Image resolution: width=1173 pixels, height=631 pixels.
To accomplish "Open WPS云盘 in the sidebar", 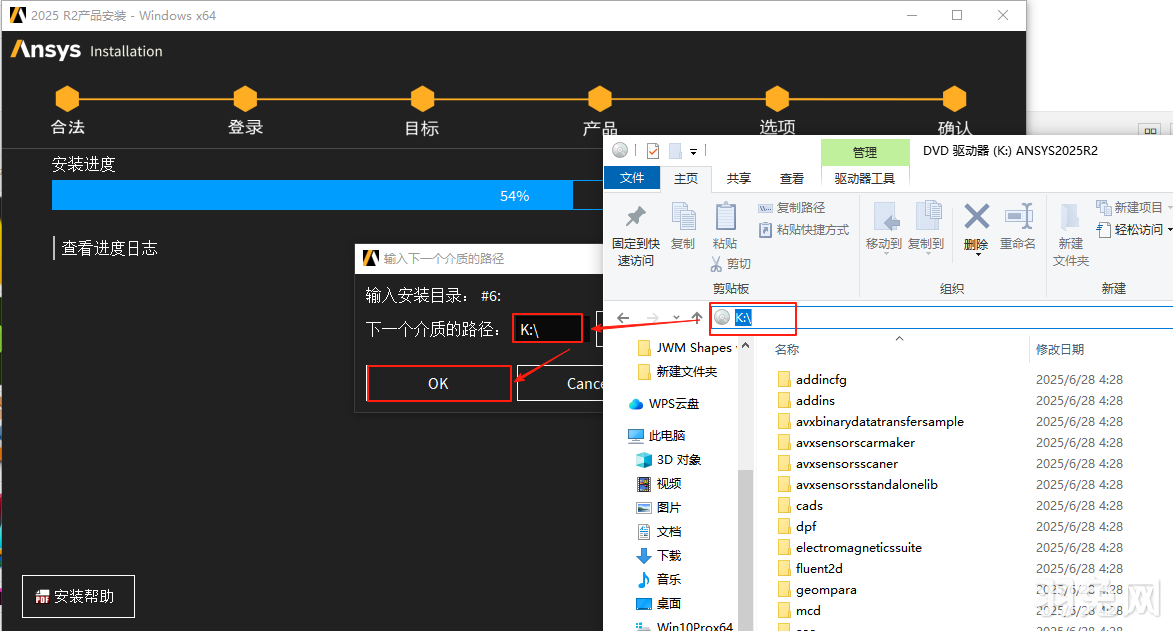I will point(666,404).
